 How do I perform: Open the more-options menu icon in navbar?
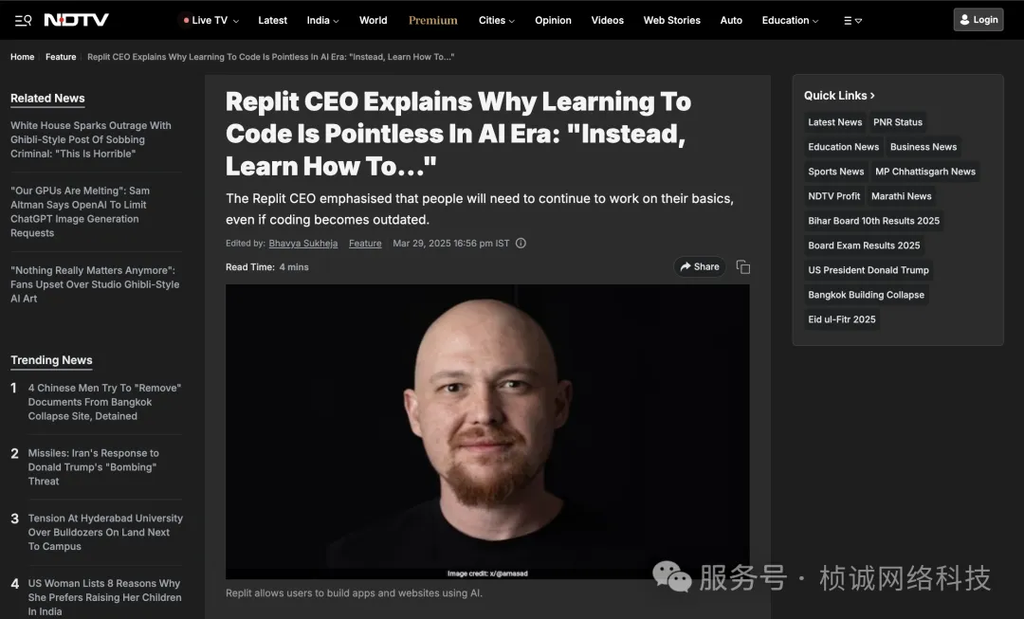853,20
